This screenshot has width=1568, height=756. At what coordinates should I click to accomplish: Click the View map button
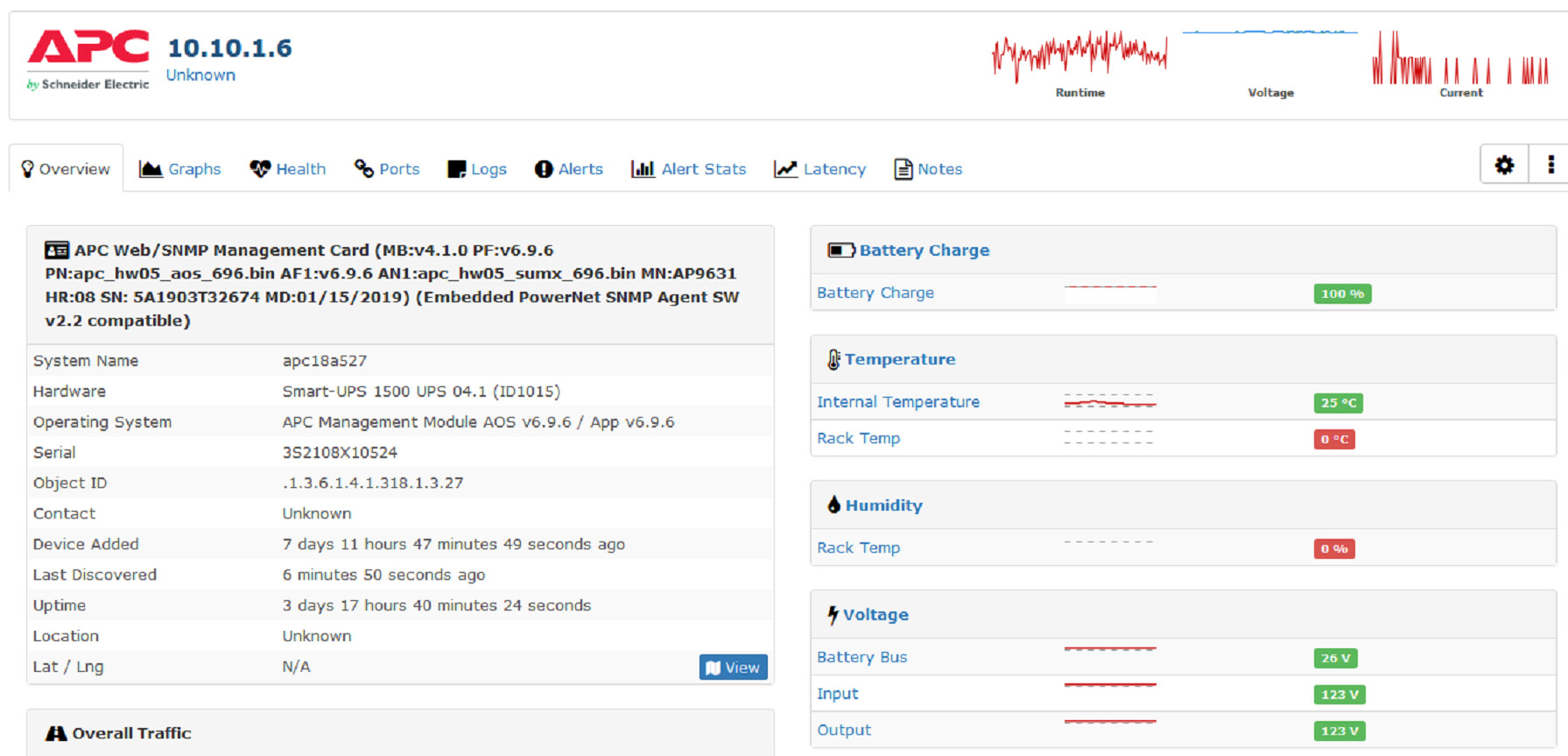[x=734, y=668]
